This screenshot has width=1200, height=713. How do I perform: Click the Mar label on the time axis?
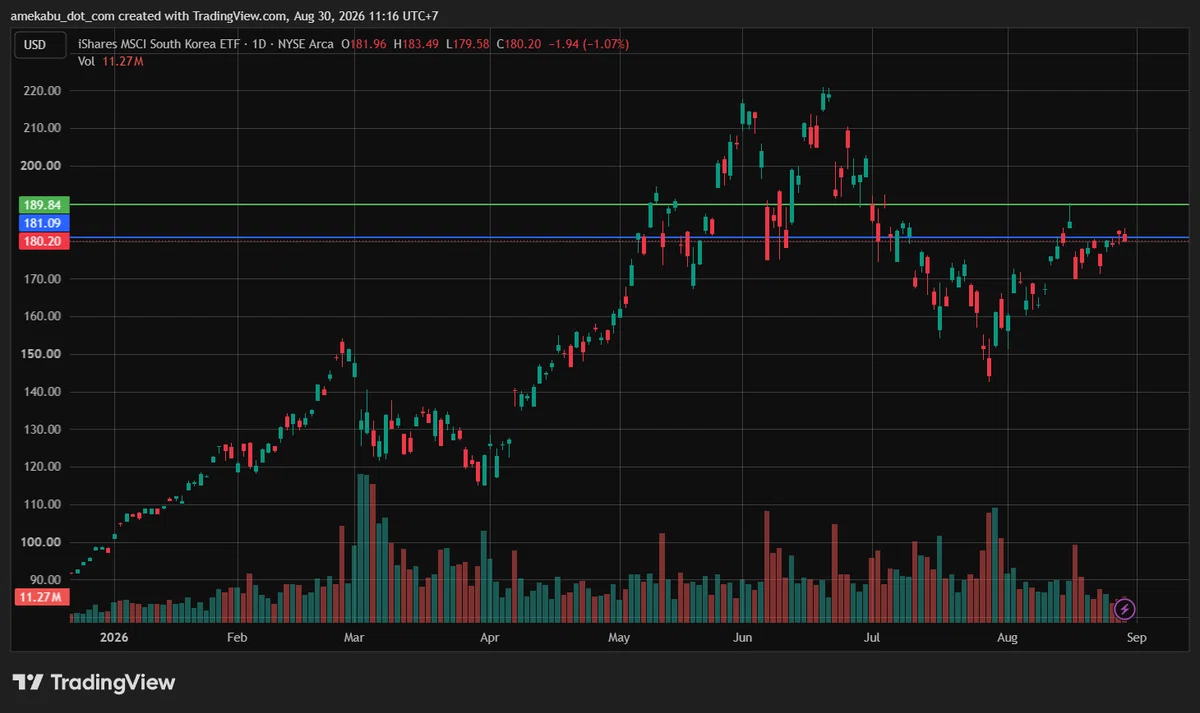point(354,637)
